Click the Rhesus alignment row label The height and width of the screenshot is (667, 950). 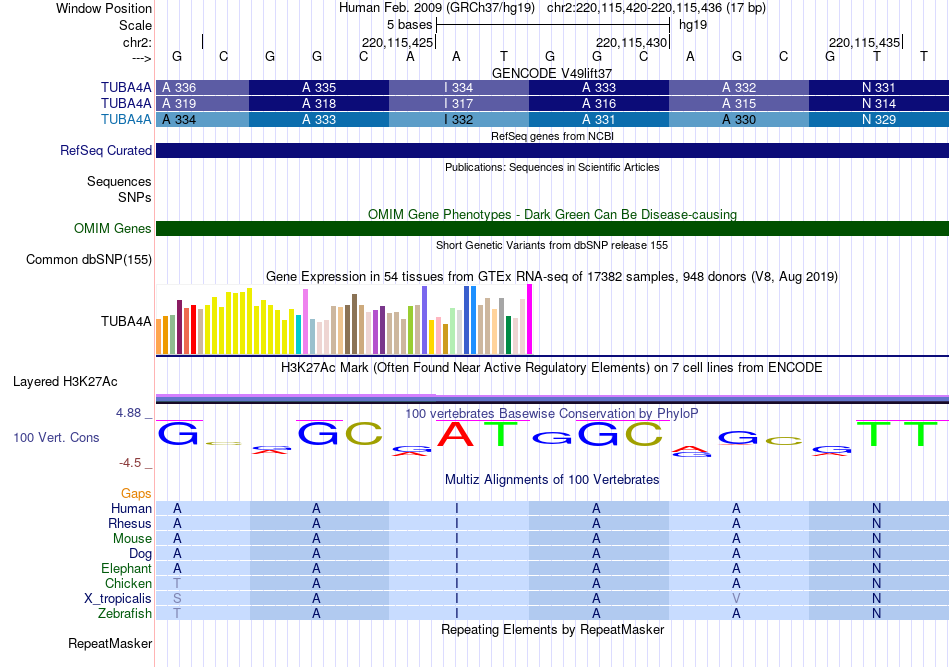coord(130,523)
